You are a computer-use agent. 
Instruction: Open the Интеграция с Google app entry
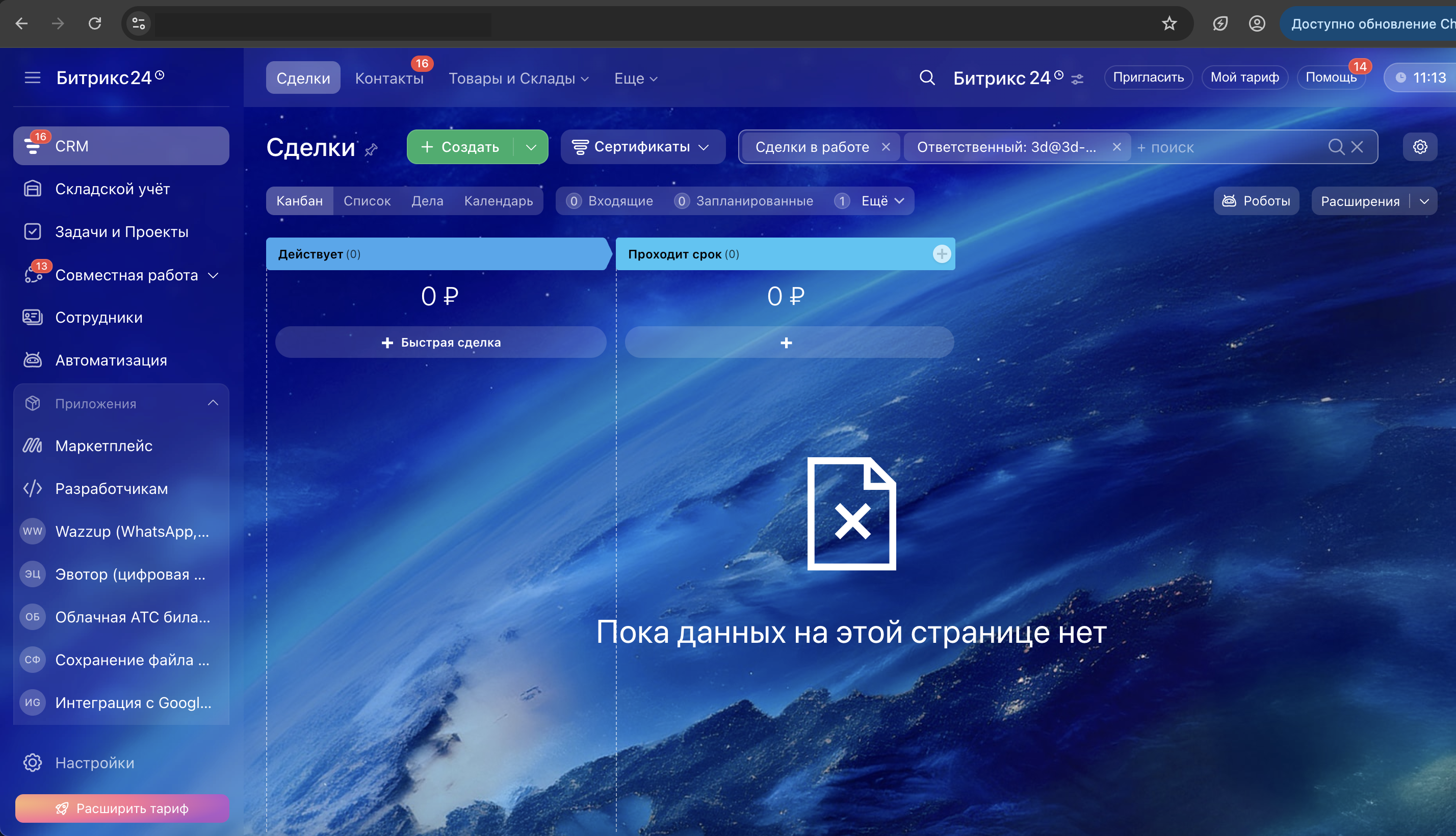click(x=121, y=703)
